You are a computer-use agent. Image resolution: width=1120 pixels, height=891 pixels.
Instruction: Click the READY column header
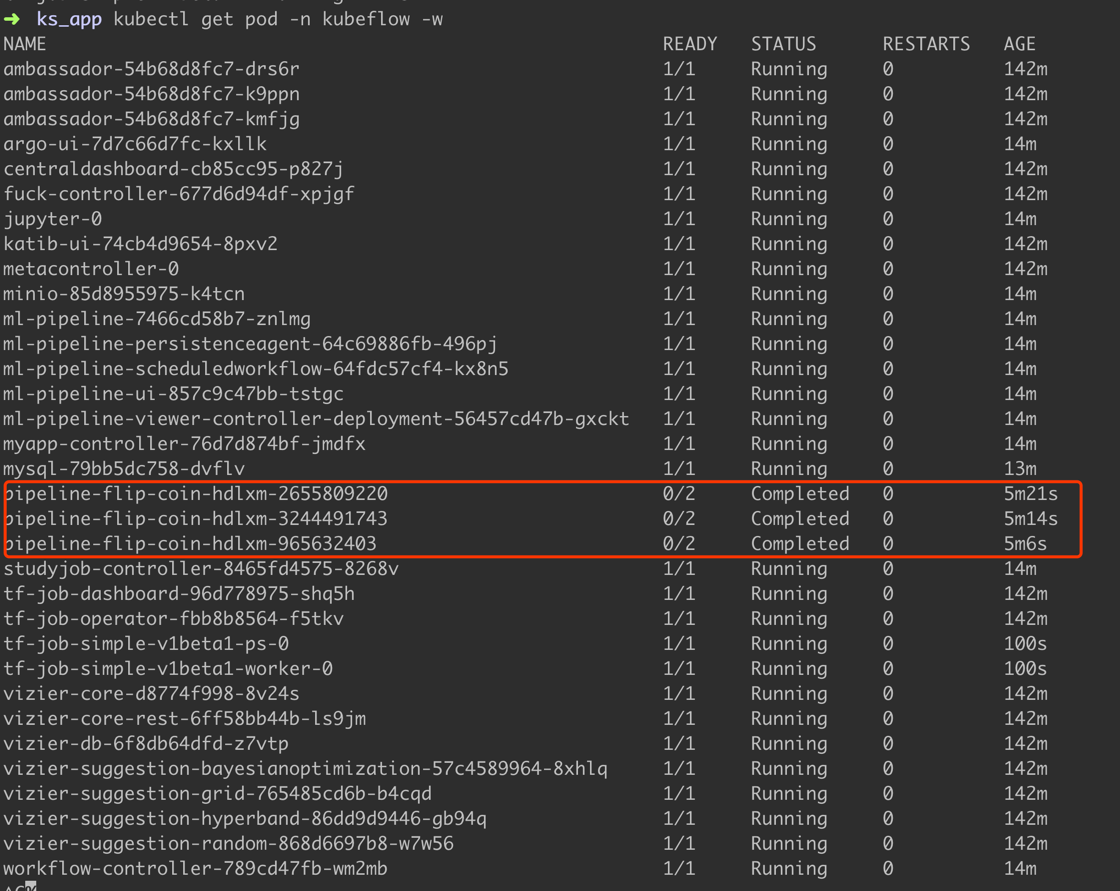[690, 44]
